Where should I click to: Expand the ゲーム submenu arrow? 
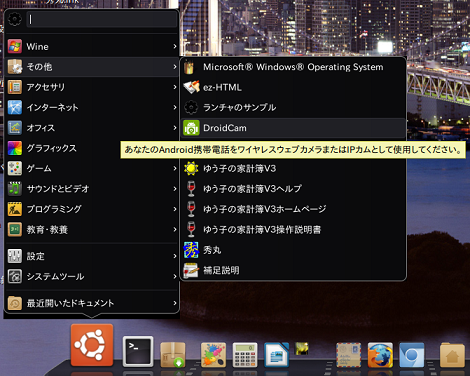click(x=175, y=168)
